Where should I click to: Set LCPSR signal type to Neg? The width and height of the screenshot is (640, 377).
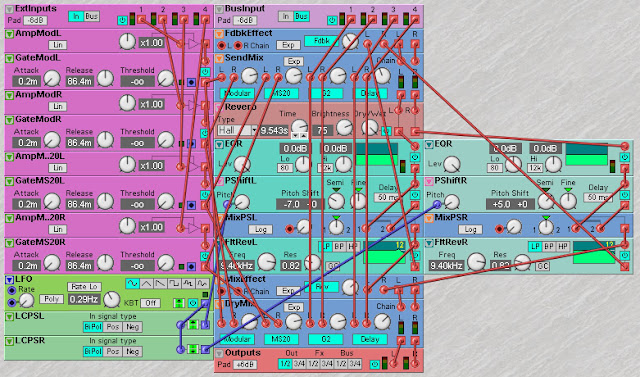[132, 351]
